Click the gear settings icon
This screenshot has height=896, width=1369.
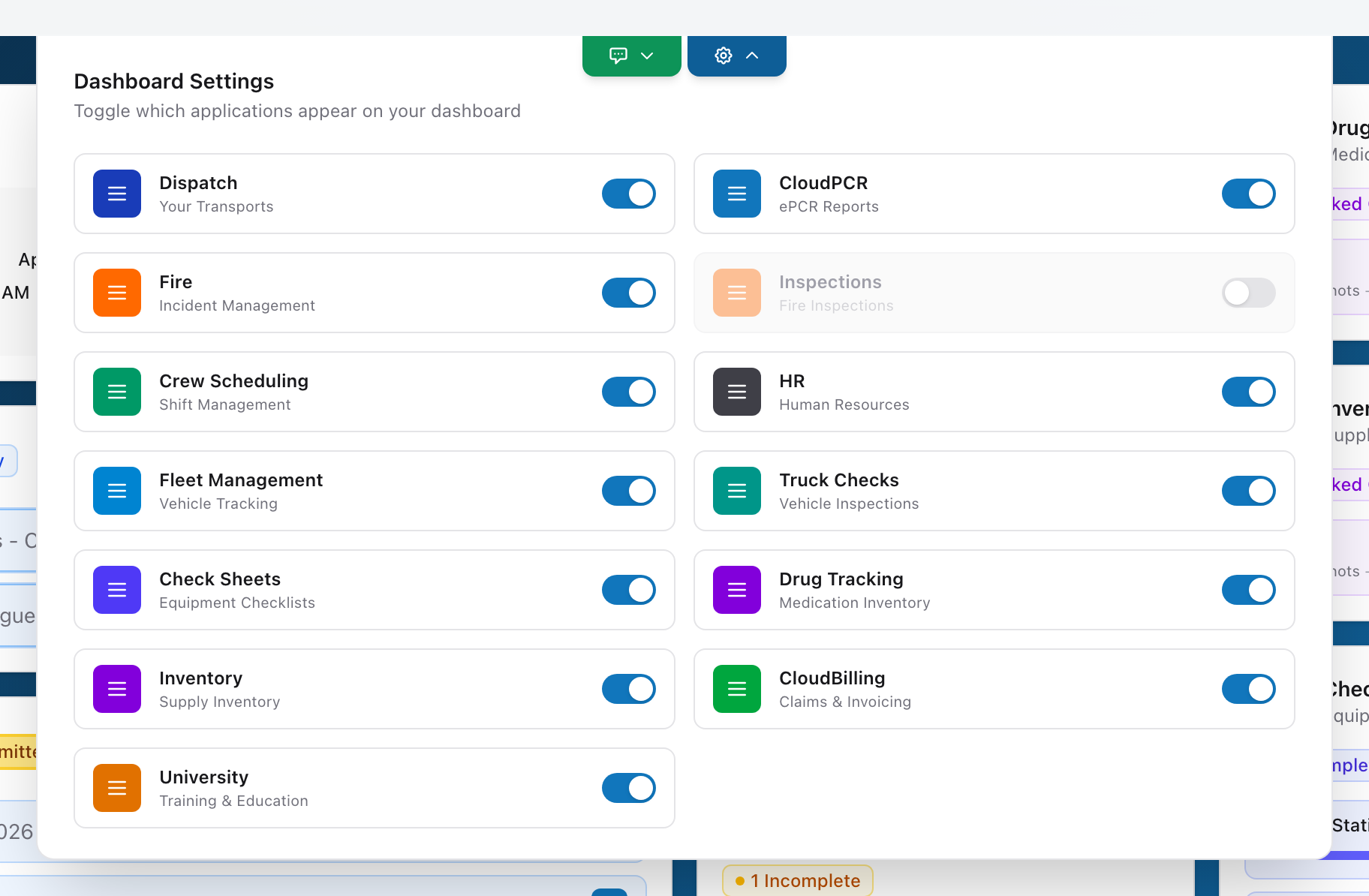point(724,56)
